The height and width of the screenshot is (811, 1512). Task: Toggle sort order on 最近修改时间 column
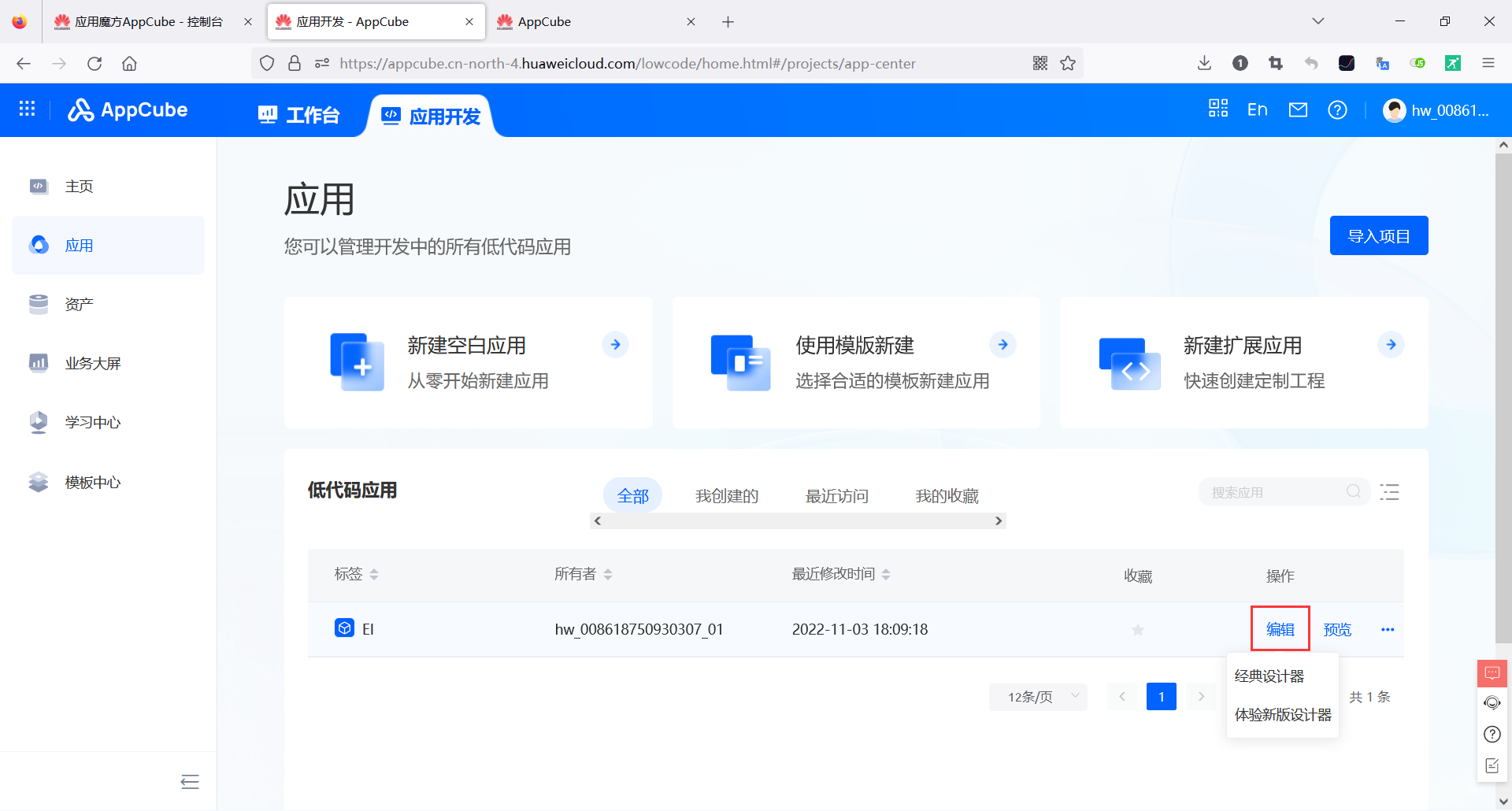(x=887, y=574)
